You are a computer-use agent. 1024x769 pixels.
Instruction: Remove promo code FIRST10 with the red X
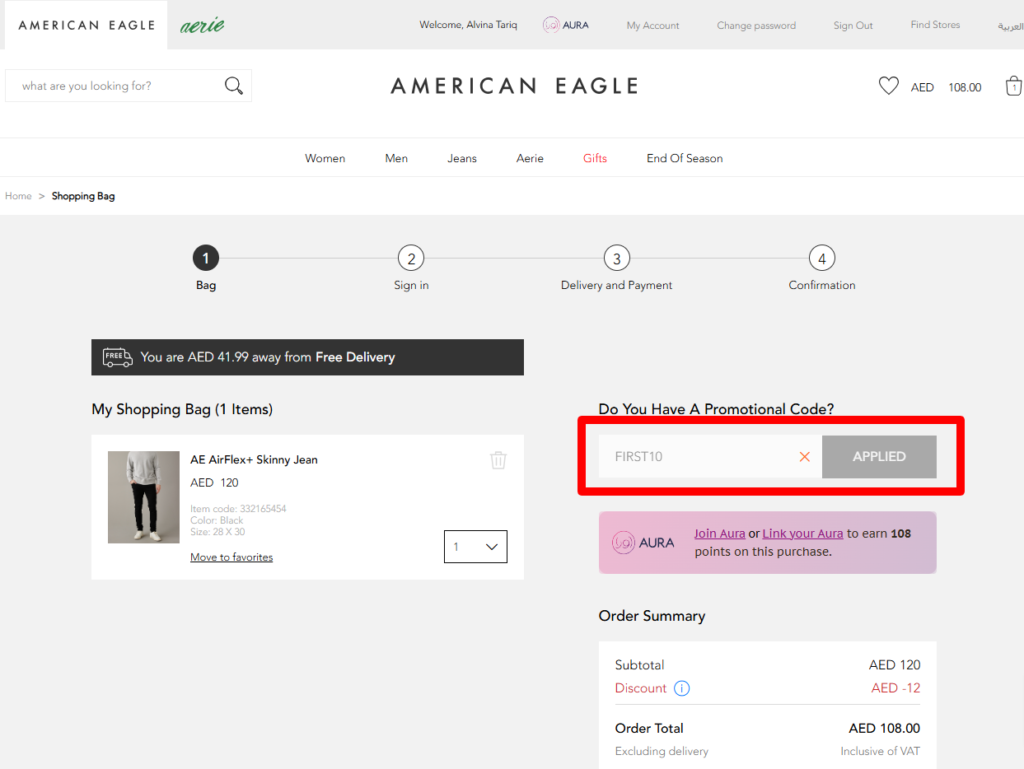click(804, 456)
